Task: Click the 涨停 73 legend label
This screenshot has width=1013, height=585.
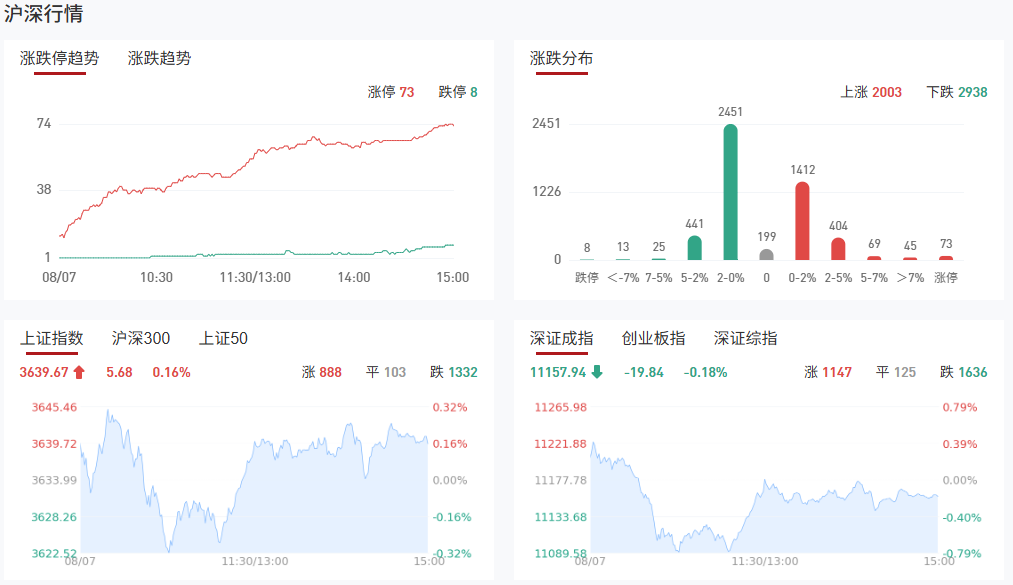Action: click(390, 92)
